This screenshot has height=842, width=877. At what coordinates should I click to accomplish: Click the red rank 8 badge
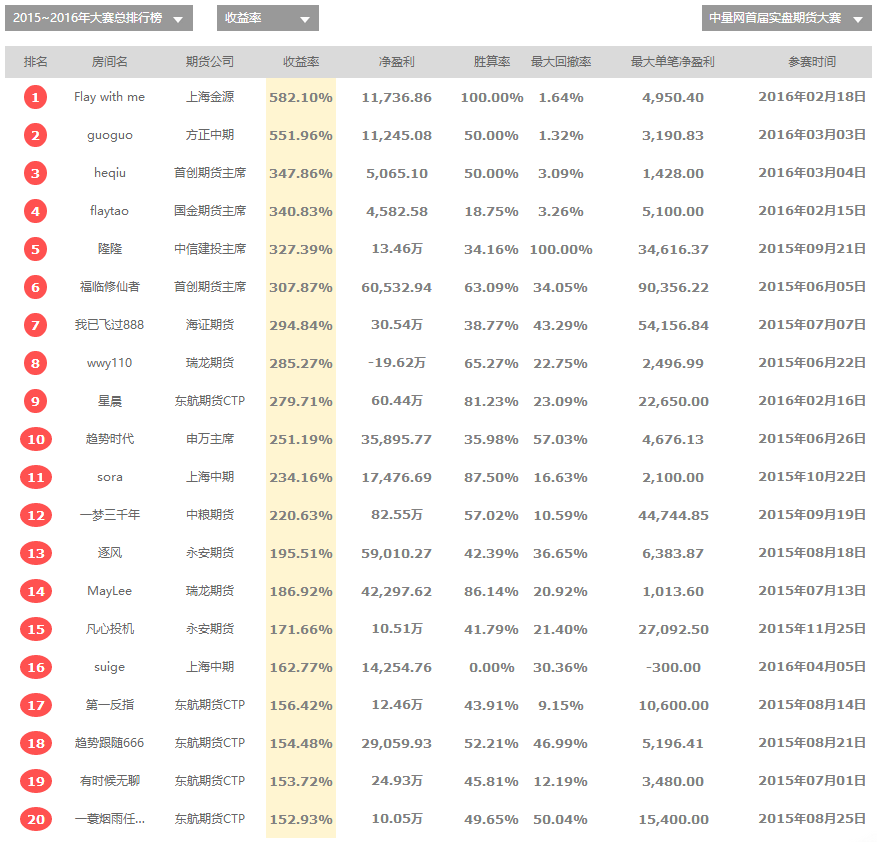(35, 364)
